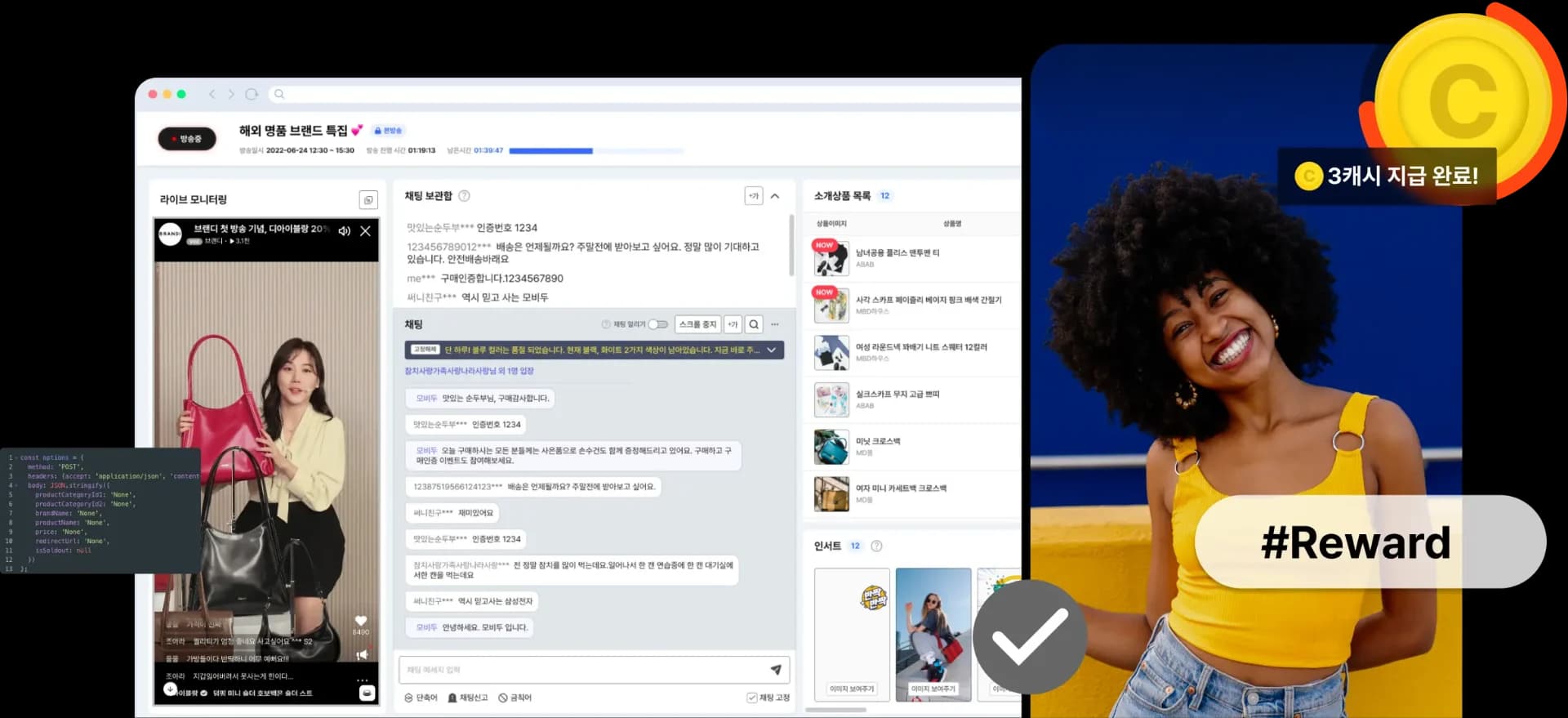Viewport: 1568px width, 718px height.
Task: Click the 단축어 shortcut button
Action: point(421,698)
